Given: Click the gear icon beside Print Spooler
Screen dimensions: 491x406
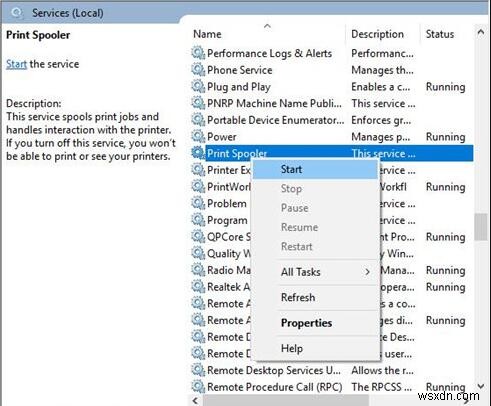Looking at the screenshot, I should [198, 153].
